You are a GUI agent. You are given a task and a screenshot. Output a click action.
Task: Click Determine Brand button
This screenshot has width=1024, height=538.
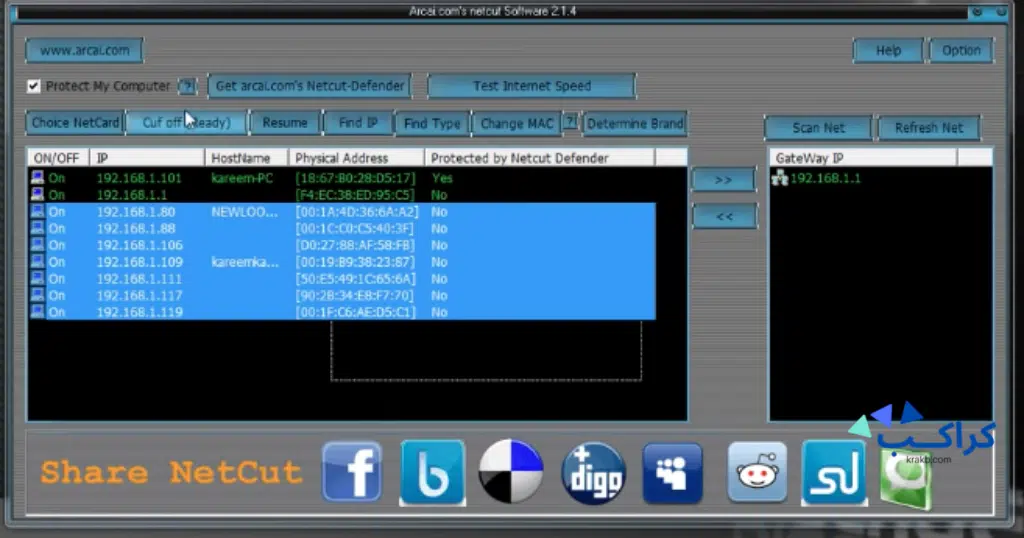point(635,123)
